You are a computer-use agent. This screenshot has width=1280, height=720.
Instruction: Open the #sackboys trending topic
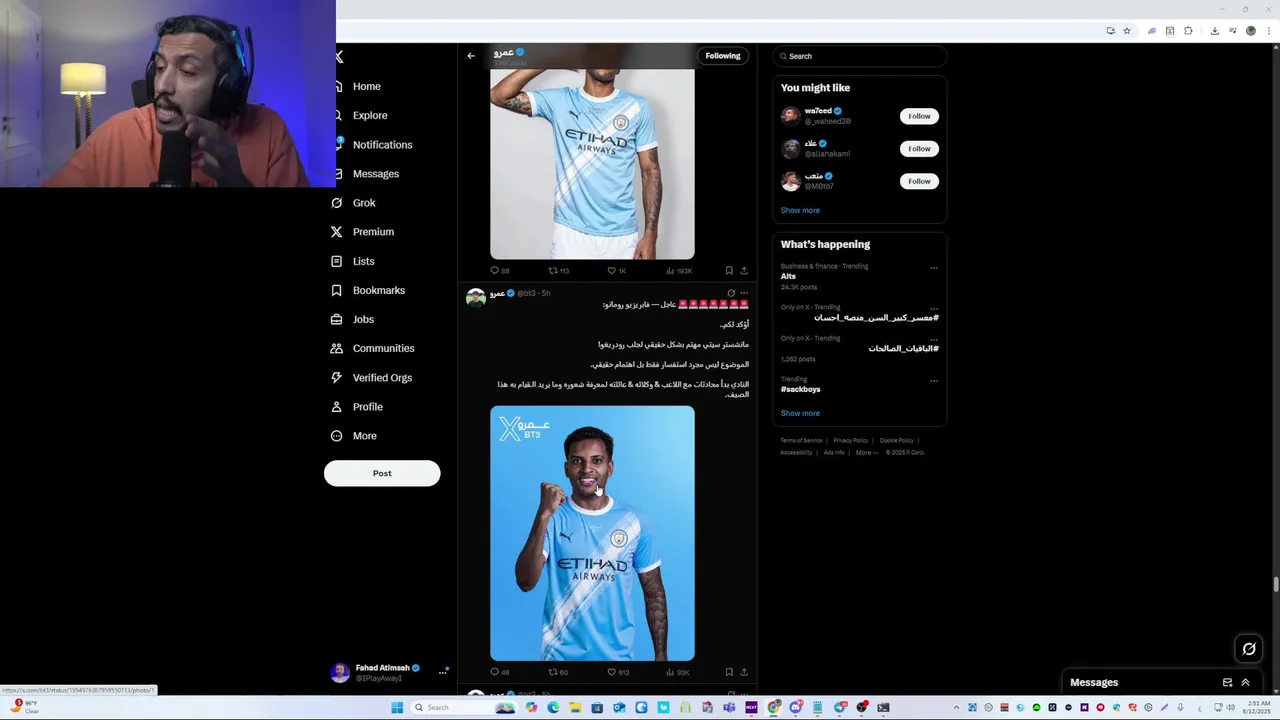pyautogui.click(x=801, y=389)
